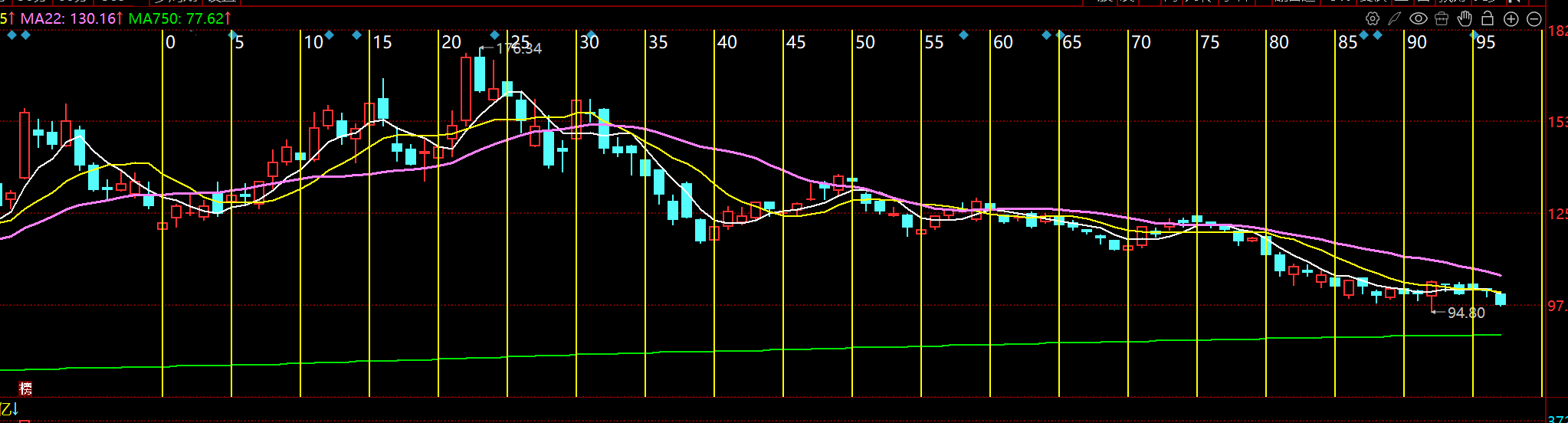Screen dimensions: 1568x423
Task: Click the blue diamond marker on line 5
Action: pos(233,35)
